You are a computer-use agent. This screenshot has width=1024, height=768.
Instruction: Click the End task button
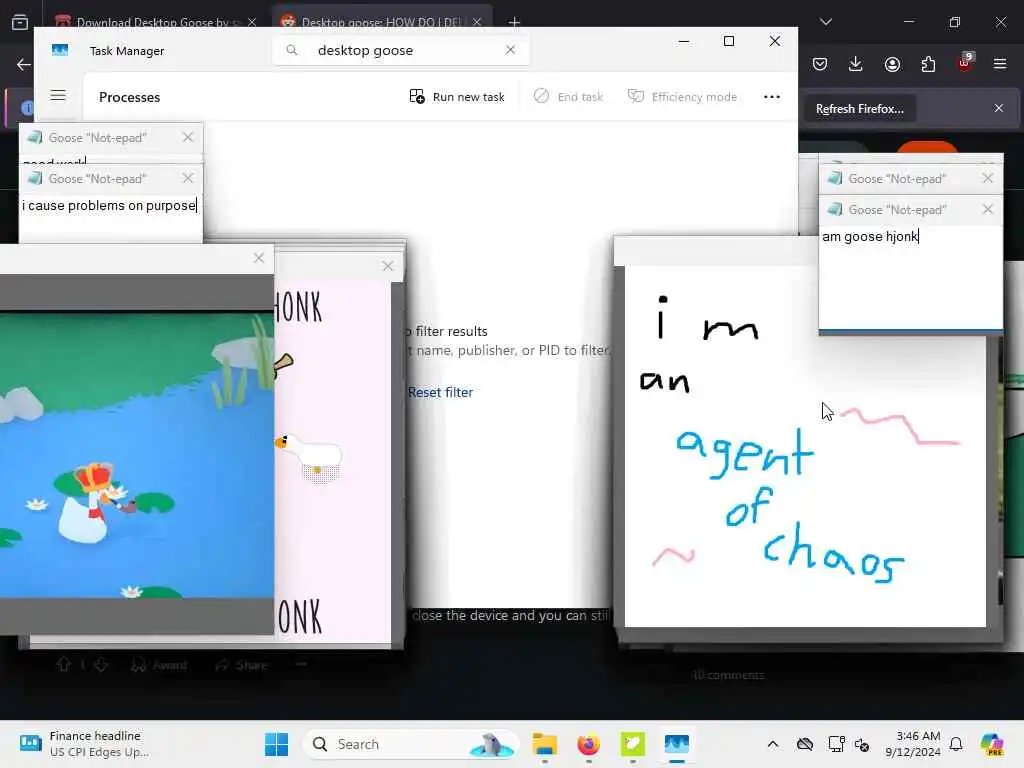pos(568,97)
